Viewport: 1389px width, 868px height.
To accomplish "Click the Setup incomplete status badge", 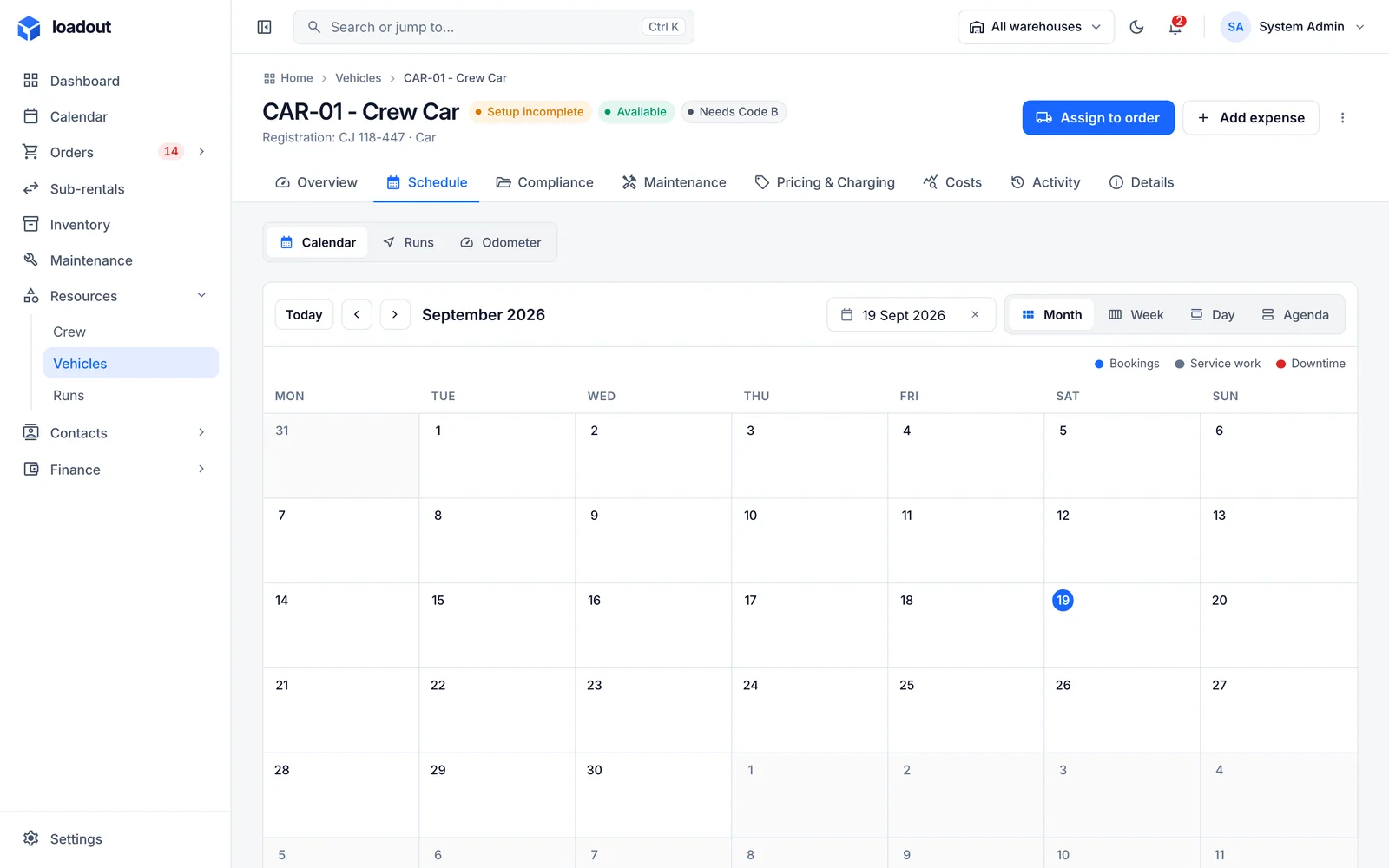I will coord(530,112).
